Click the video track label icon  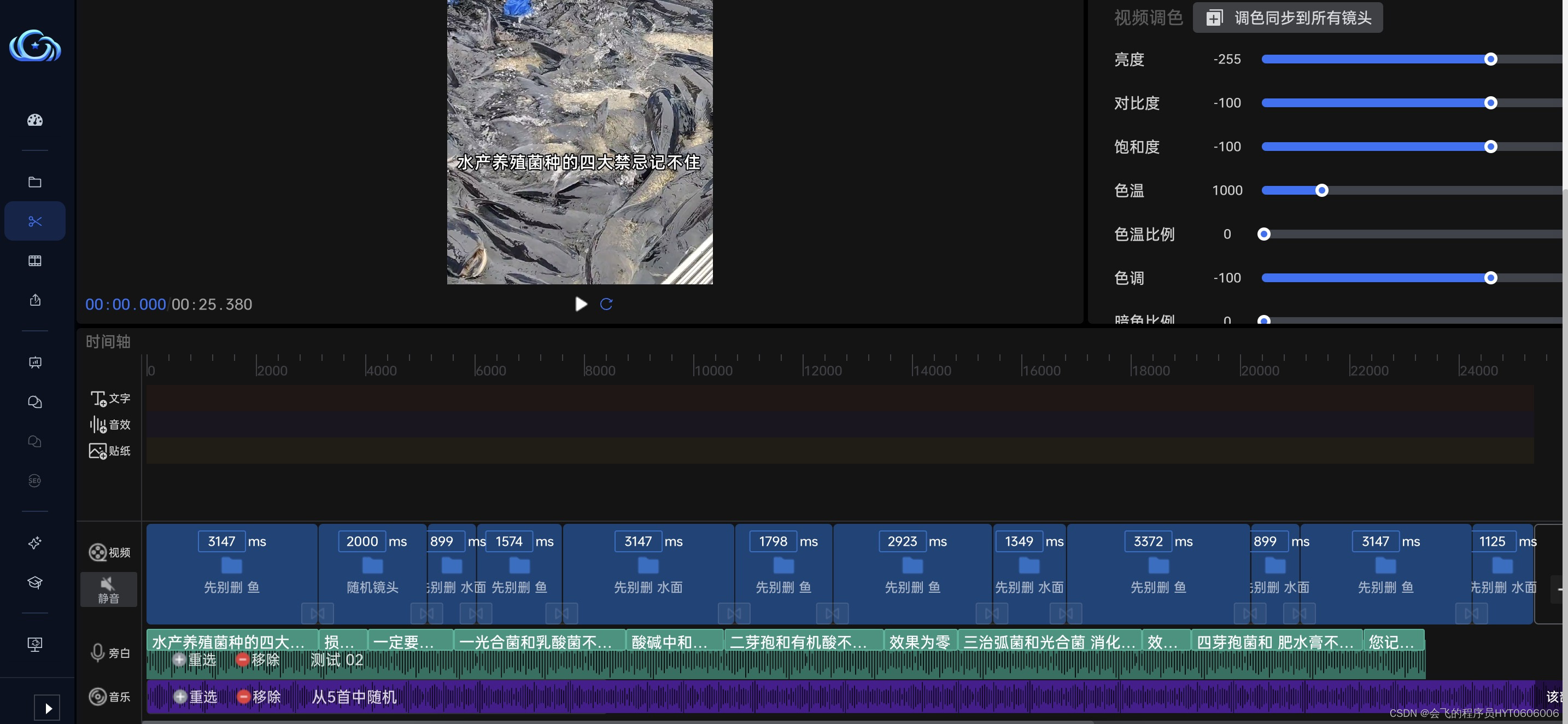[x=97, y=552]
